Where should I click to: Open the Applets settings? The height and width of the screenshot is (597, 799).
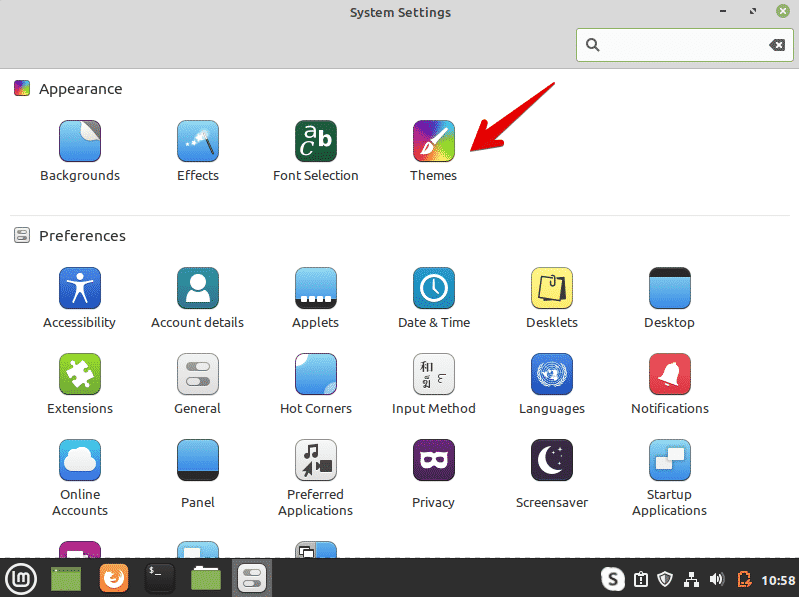316,298
